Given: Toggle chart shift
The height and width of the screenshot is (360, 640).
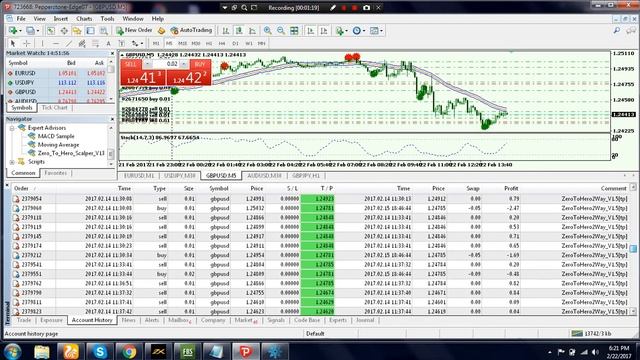Looking at the screenshot, I should [324, 31].
